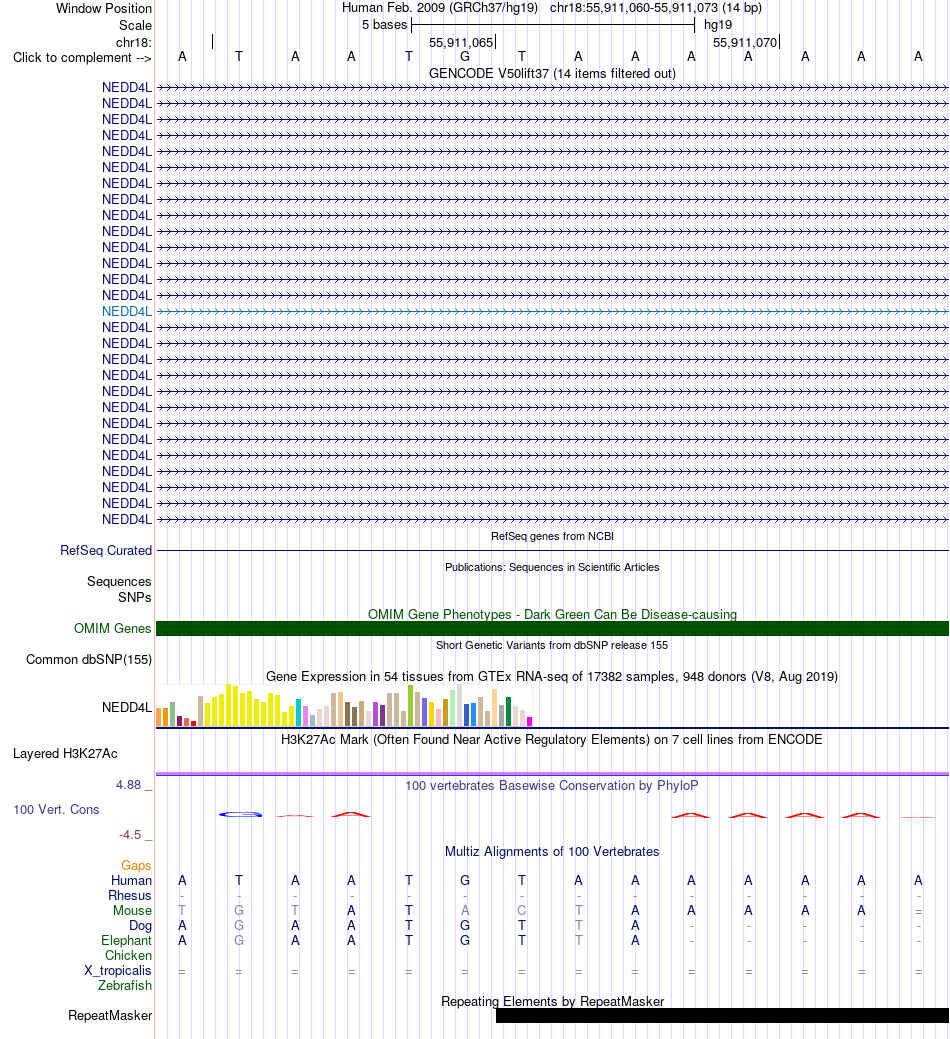Open the Layered H3K27Ac track label
This screenshot has height=1039, width=950.
tap(65, 753)
